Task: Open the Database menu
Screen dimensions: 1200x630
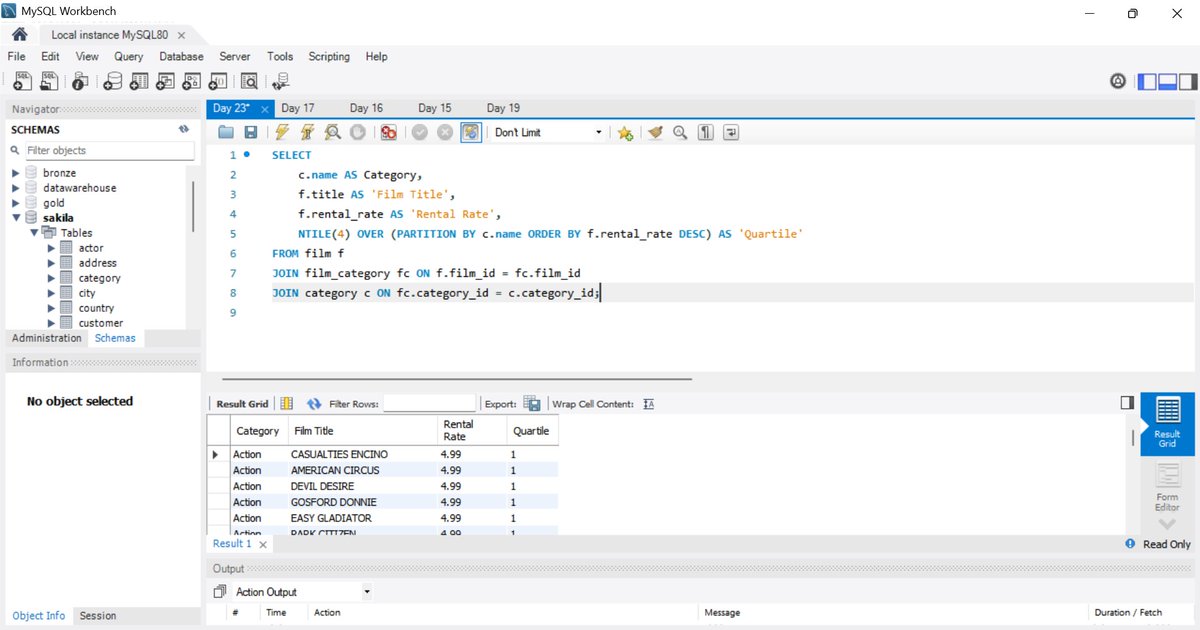Action: (x=181, y=57)
